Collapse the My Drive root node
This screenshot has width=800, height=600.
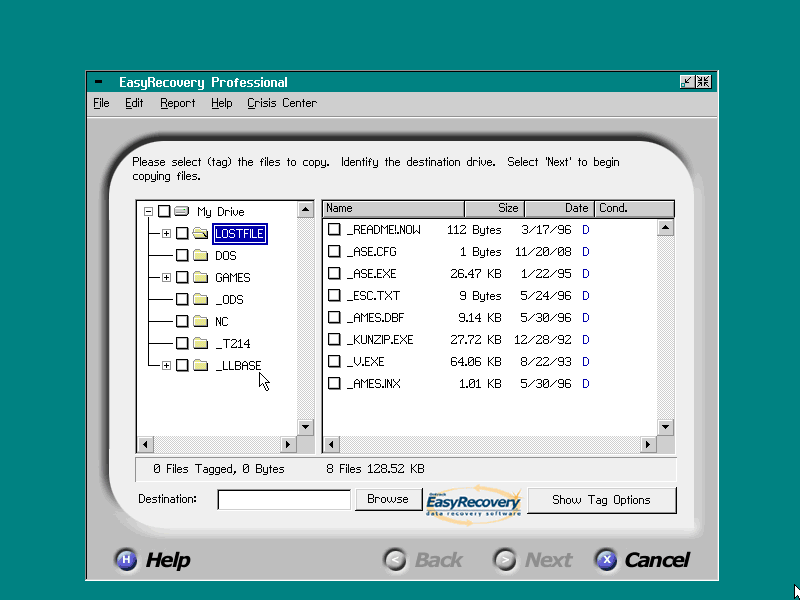tap(148, 212)
